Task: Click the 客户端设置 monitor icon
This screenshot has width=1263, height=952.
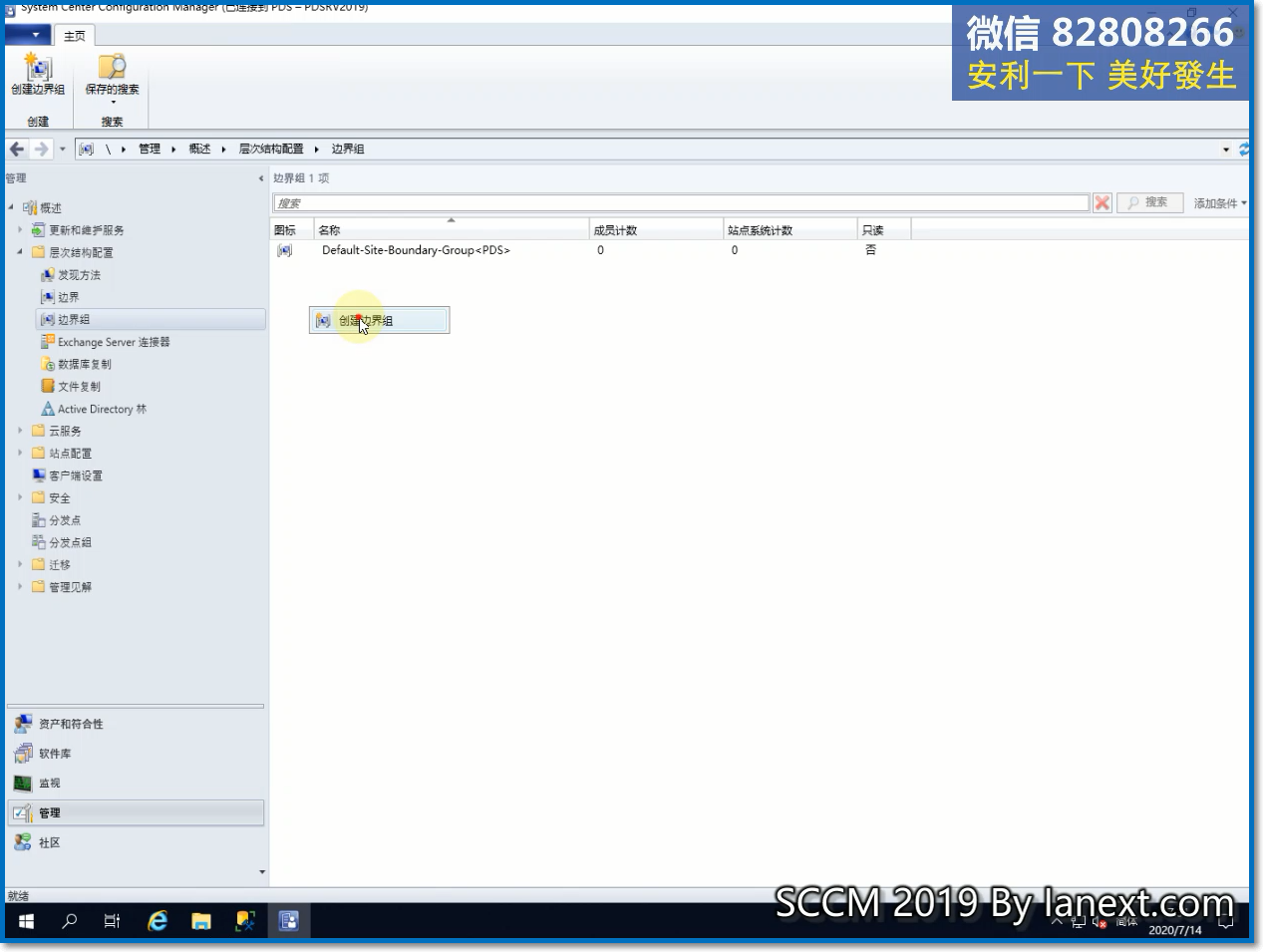Action: 39,476
